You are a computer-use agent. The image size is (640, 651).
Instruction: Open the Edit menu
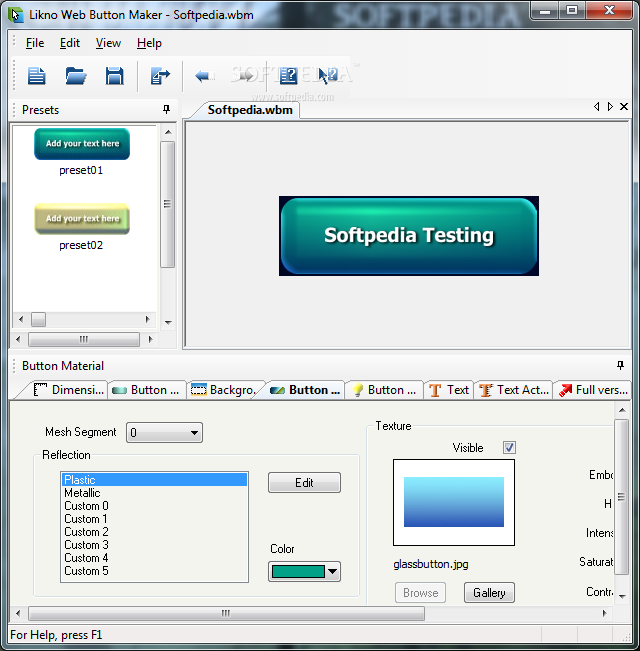[70, 43]
